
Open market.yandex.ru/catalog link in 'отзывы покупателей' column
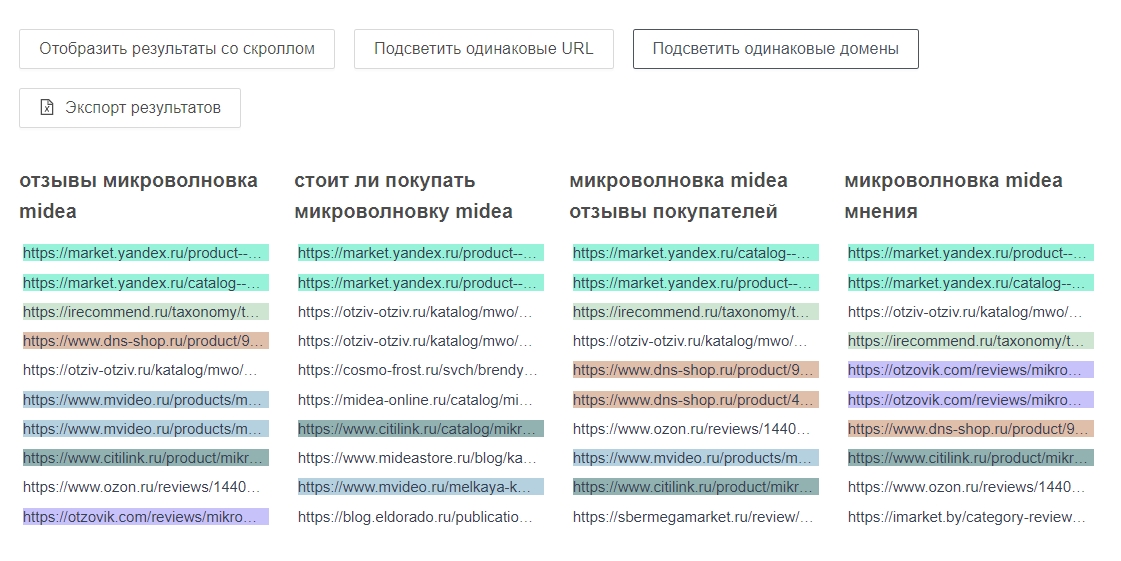click(696, 253)
